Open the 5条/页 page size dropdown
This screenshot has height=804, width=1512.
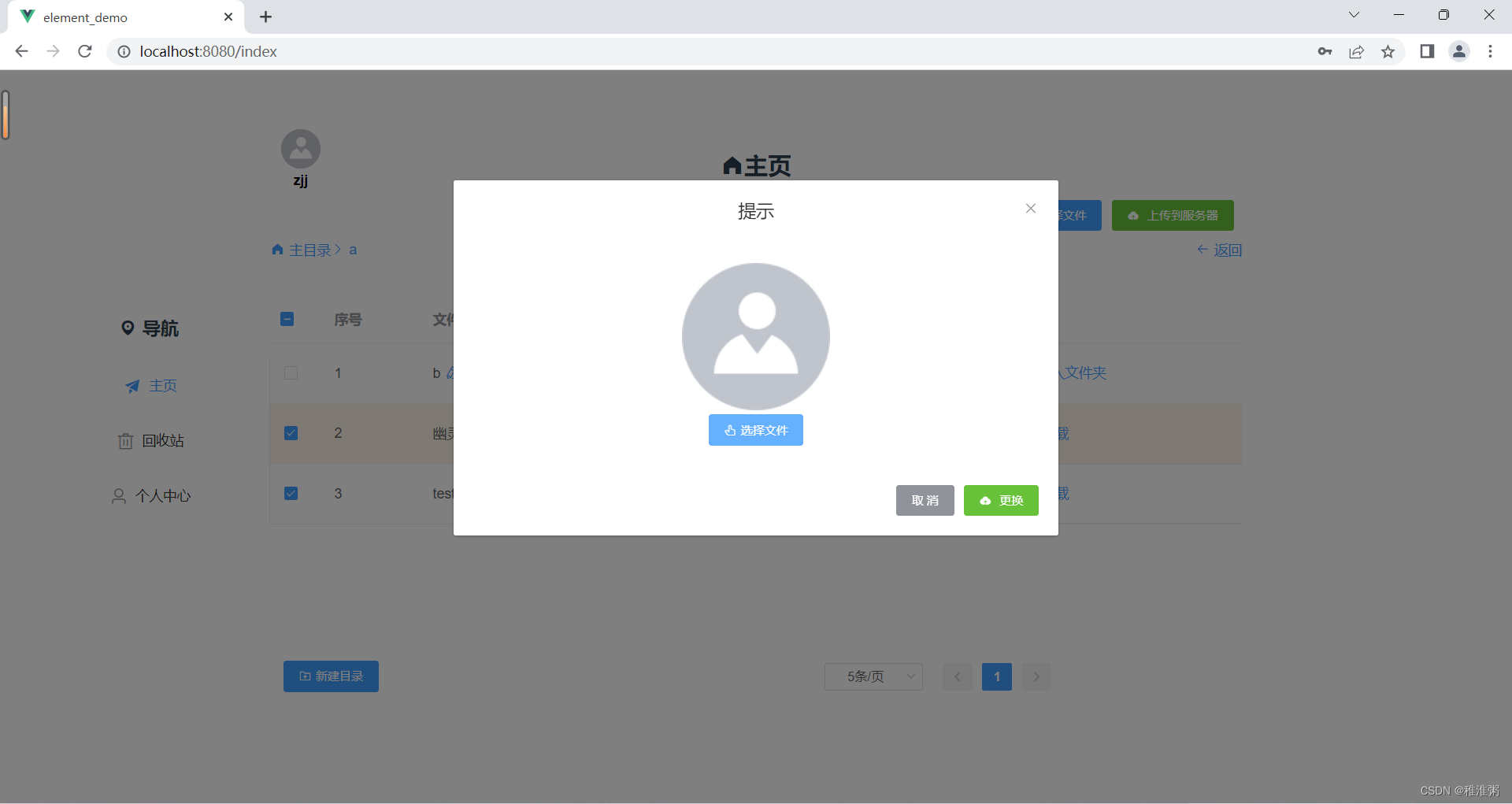click(x=873, y=676)
